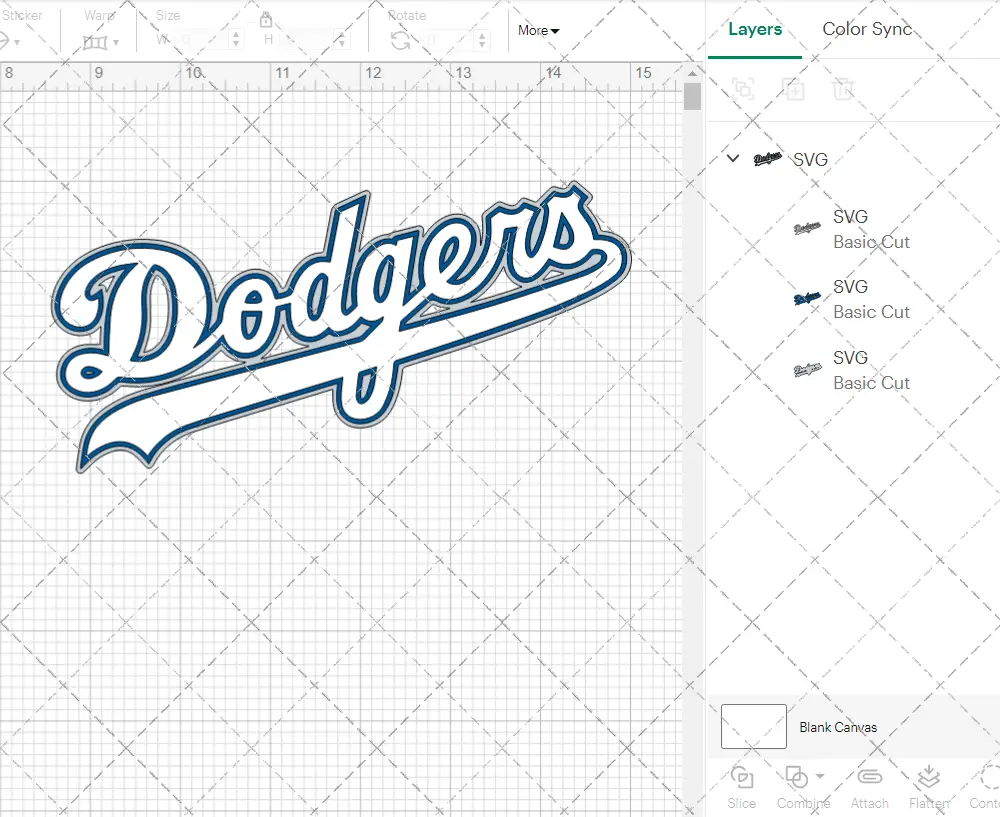Click the Contour tool
The height and width of the screenshot is (817, 1000).
[985, 788]
